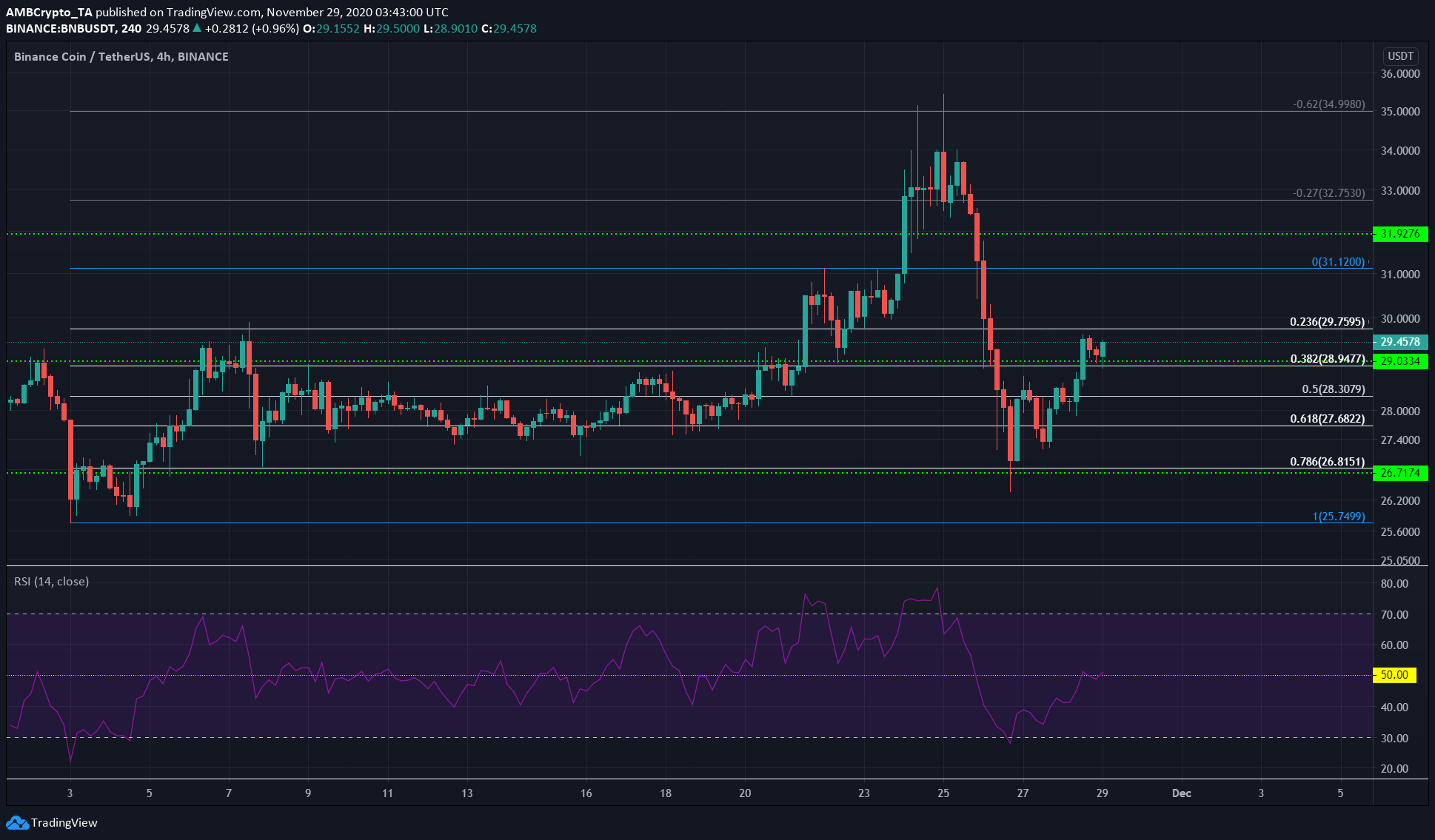Click the 30.0000 price axis value
The height and width of the screenshot is (840, 1435).
click(1400, 319)
